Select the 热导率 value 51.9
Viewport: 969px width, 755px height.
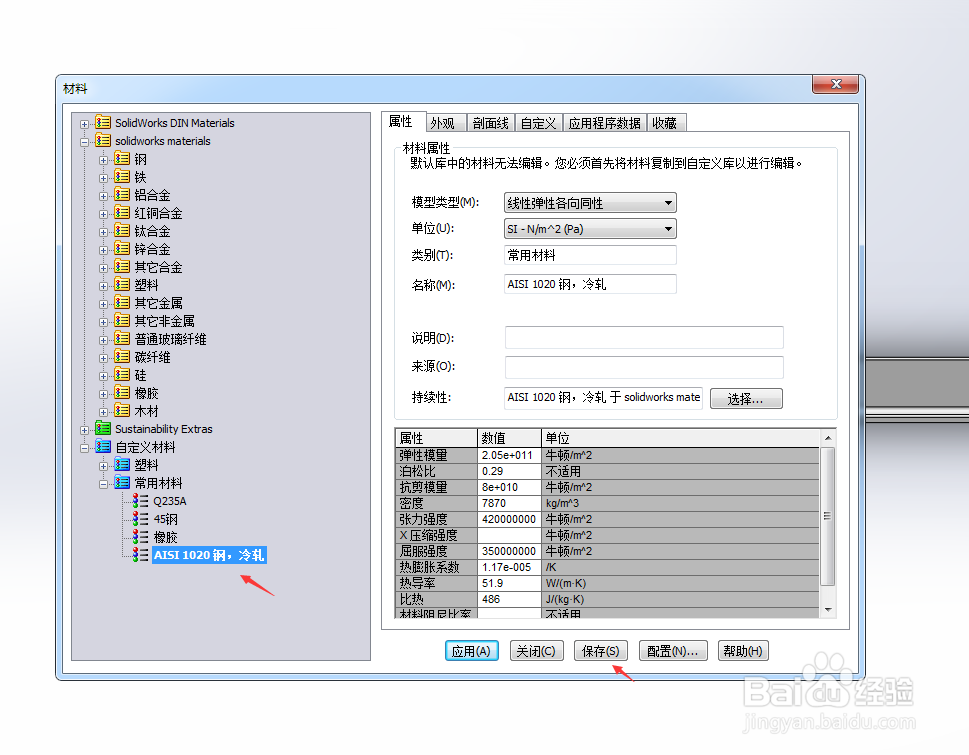click(509, 583)
